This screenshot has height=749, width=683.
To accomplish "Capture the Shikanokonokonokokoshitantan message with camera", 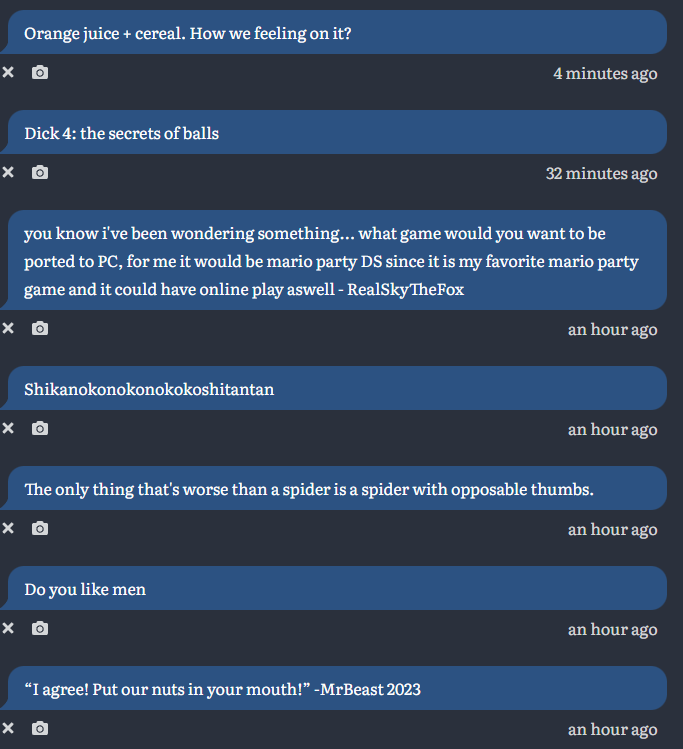I will click(x=40, y=428).
